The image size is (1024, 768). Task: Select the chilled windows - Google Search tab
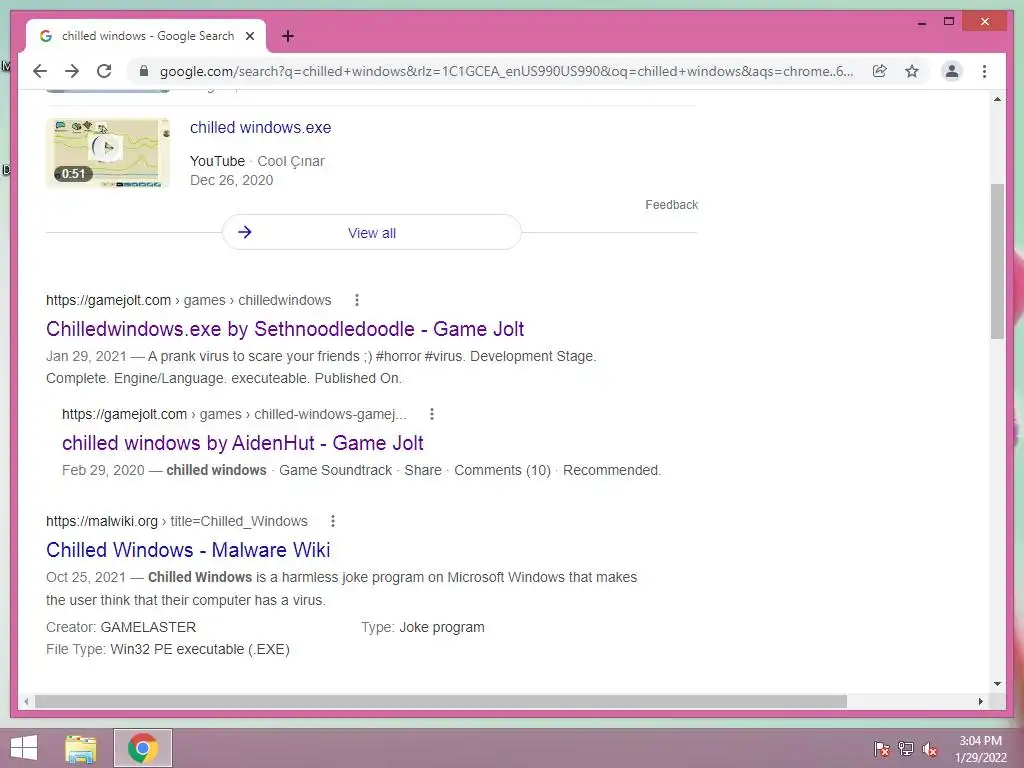146,36
